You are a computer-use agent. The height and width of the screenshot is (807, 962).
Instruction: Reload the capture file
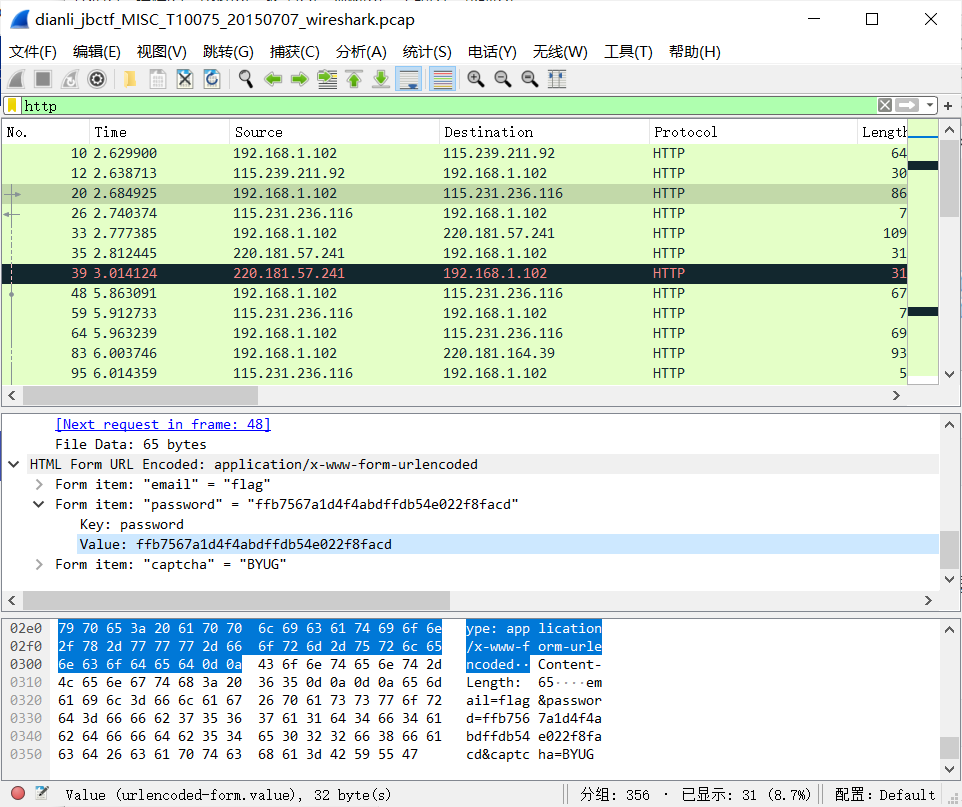211,79
